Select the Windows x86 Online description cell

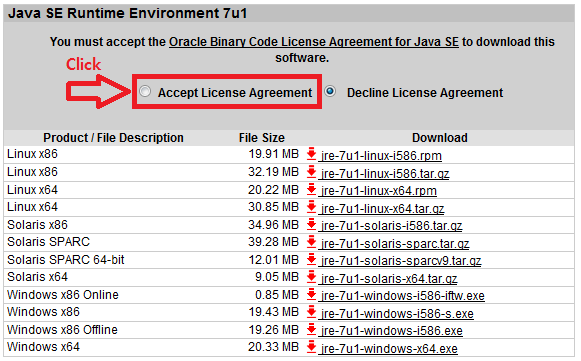[x=63, y=295]
